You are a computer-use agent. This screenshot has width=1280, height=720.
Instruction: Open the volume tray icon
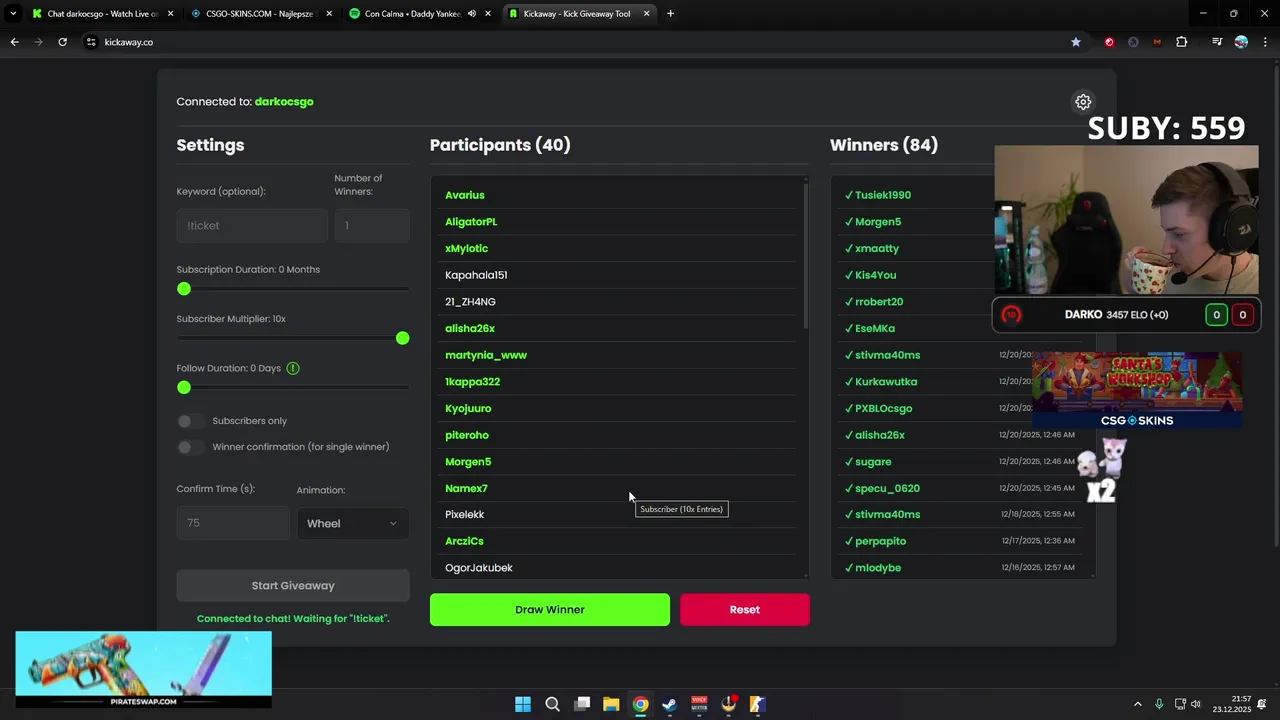(x=1197, y=704)
